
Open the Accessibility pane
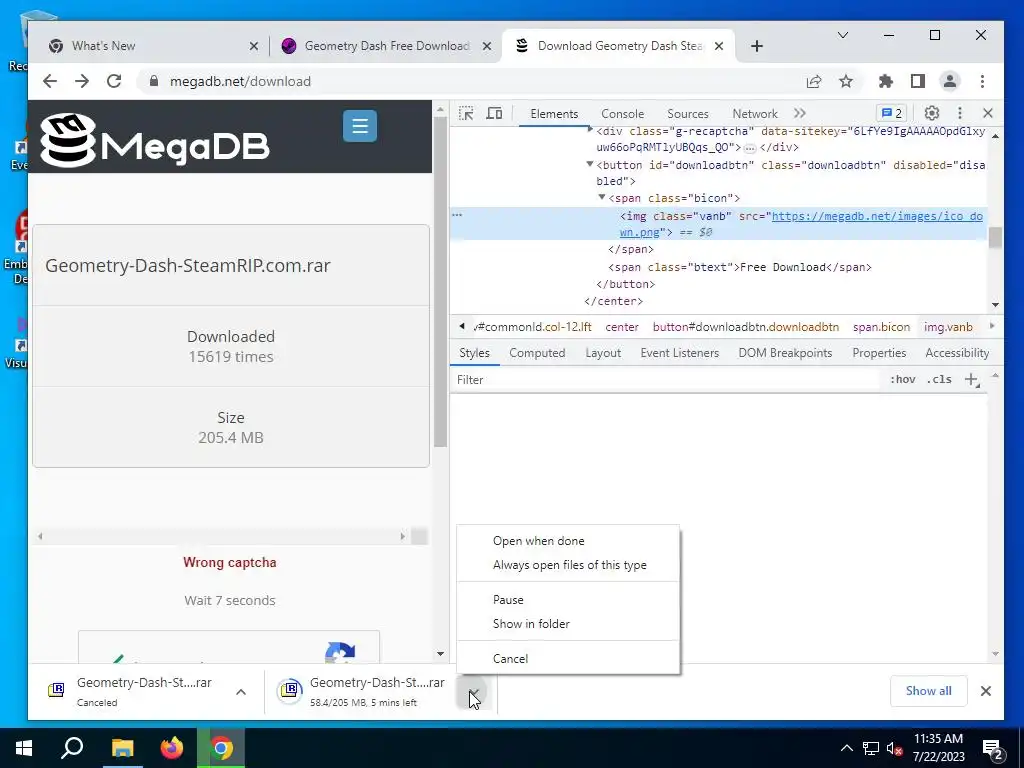[x=957, y=353]
